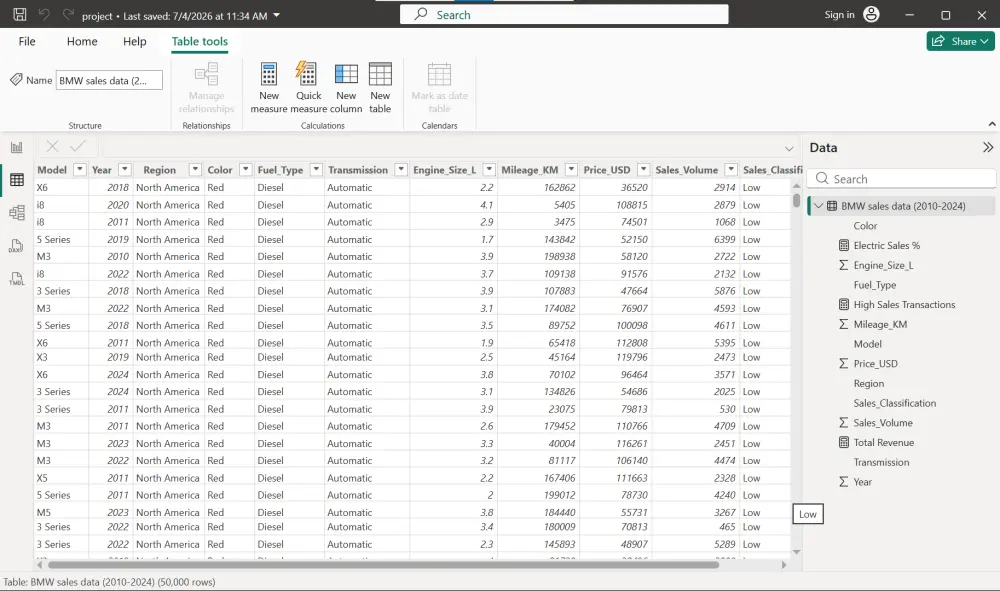The height and width of the screenshot is (591, 1000).
Task: Click Manage relationships icon
Action: (207, 74)
